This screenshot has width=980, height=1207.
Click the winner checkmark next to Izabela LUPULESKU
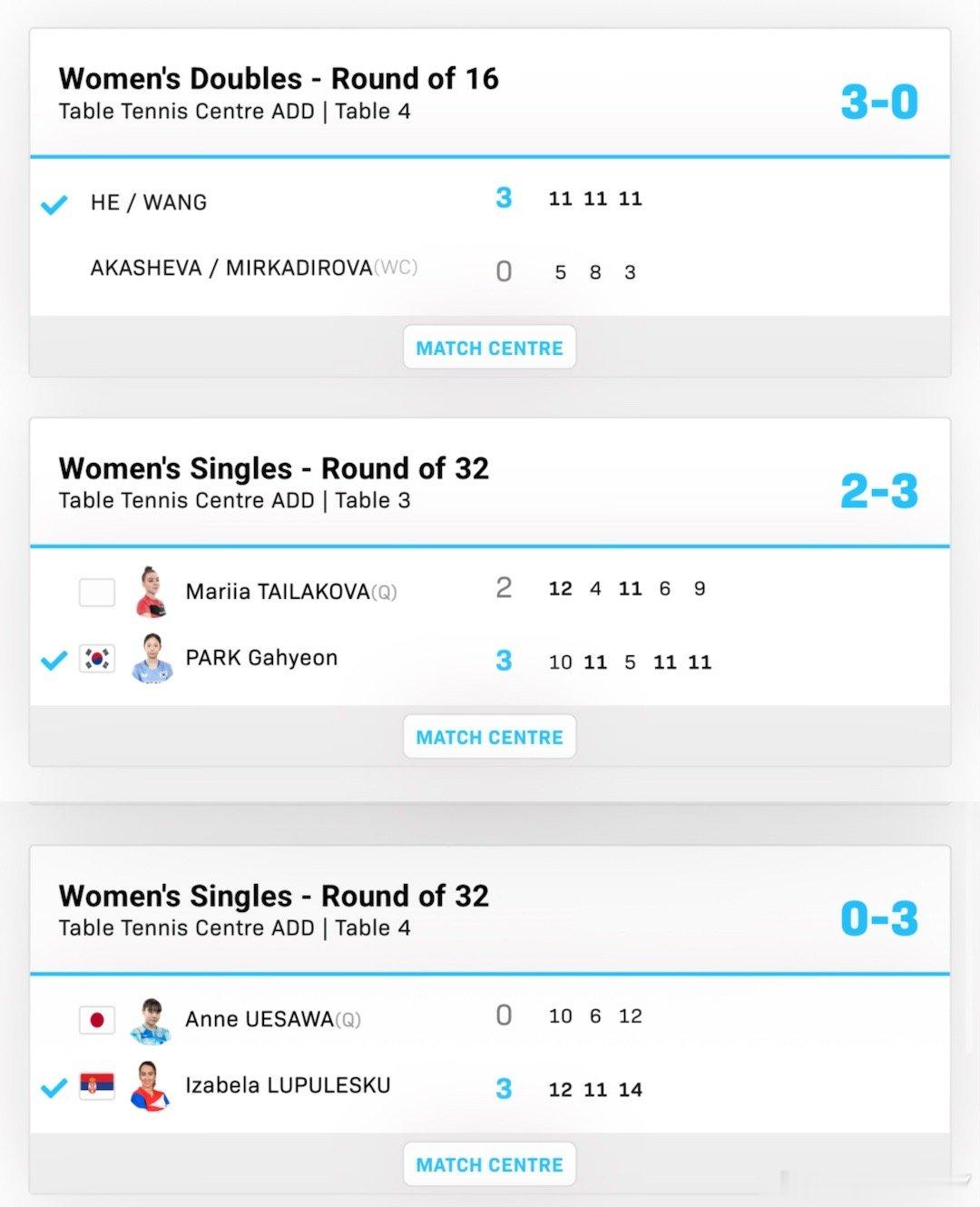point(54,1087)
